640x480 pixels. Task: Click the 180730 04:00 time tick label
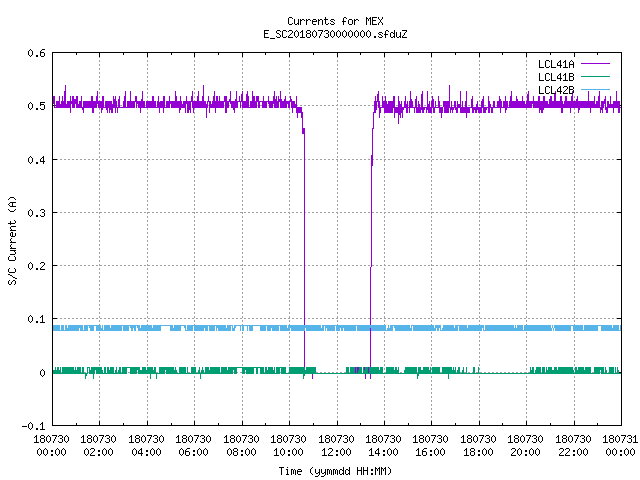click(146, 446)
